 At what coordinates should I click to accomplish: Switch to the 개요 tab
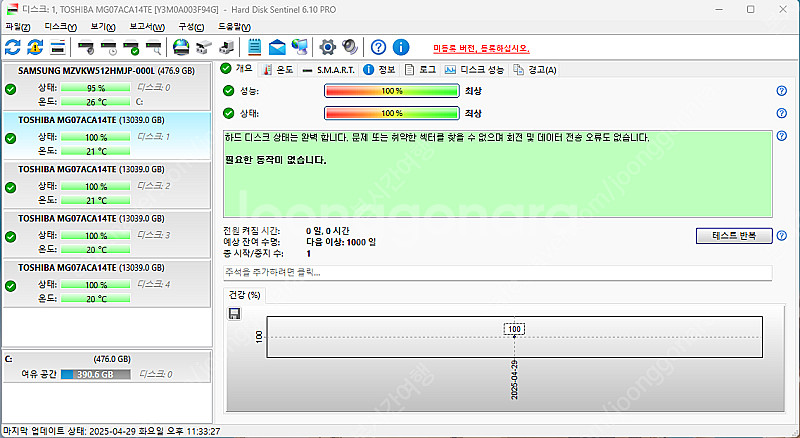pos(238,68)
